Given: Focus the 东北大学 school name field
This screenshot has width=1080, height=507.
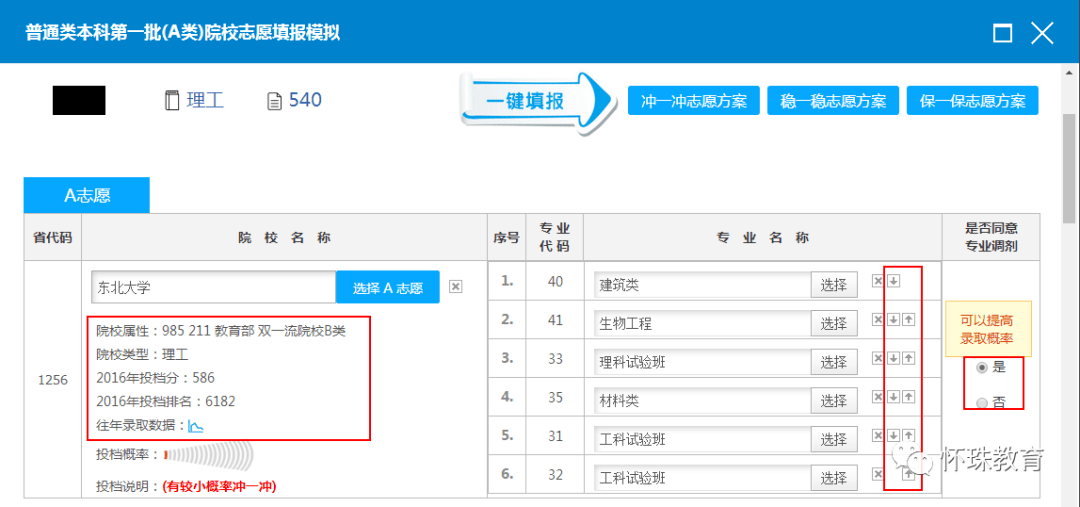Looking at the screenshot, I should (x=214, y=287).
